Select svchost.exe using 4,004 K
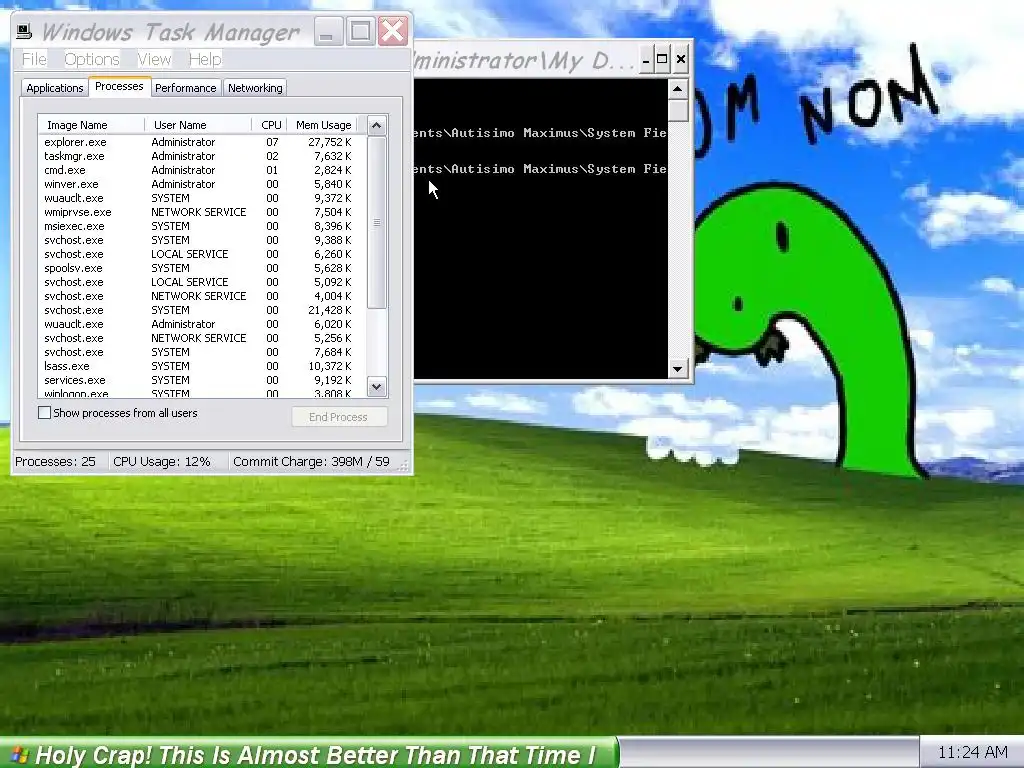This screenshot has height=768, width=1024. click(200, 296)
